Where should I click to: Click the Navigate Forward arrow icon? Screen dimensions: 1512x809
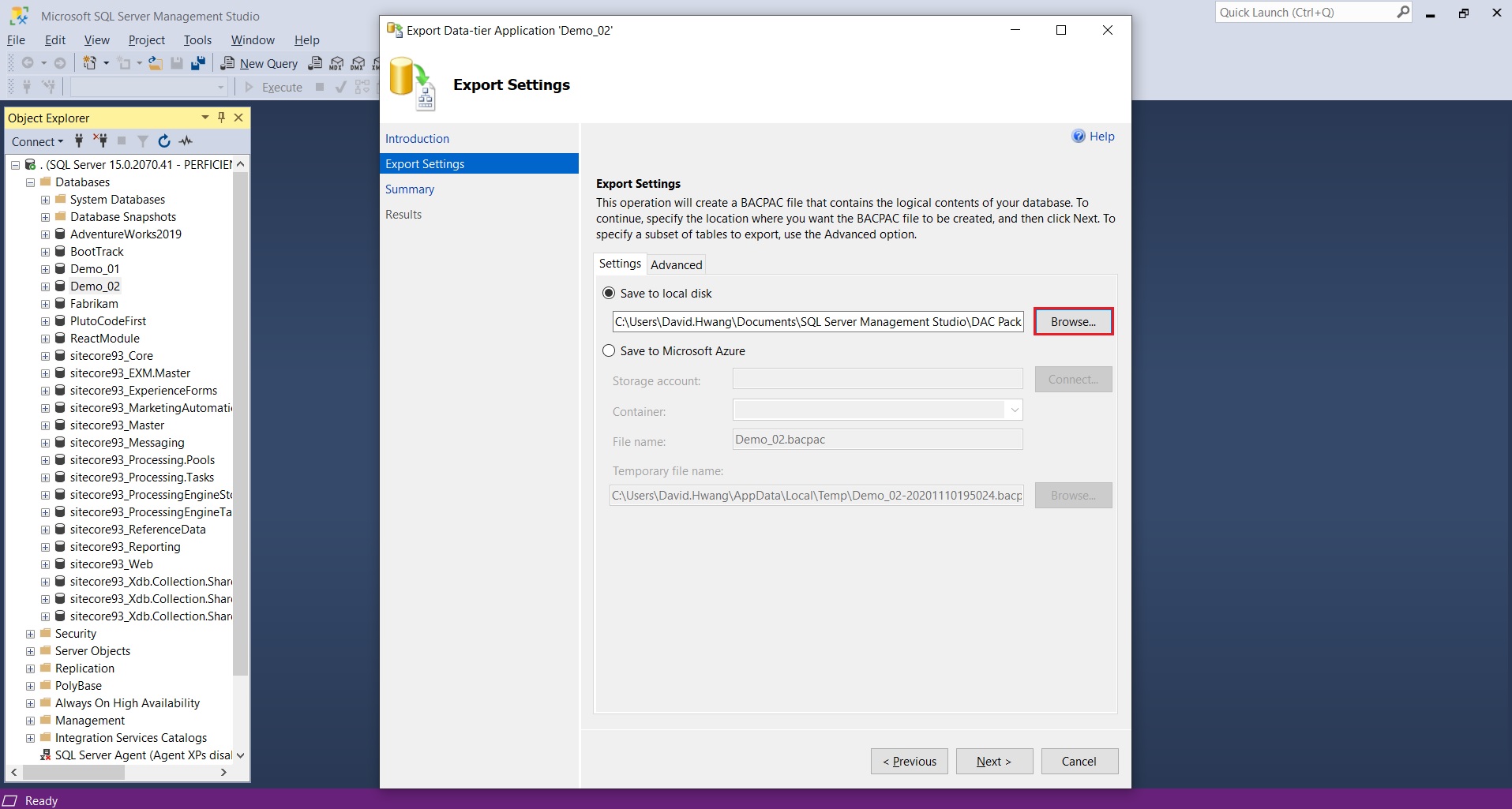tap(60, 63)
